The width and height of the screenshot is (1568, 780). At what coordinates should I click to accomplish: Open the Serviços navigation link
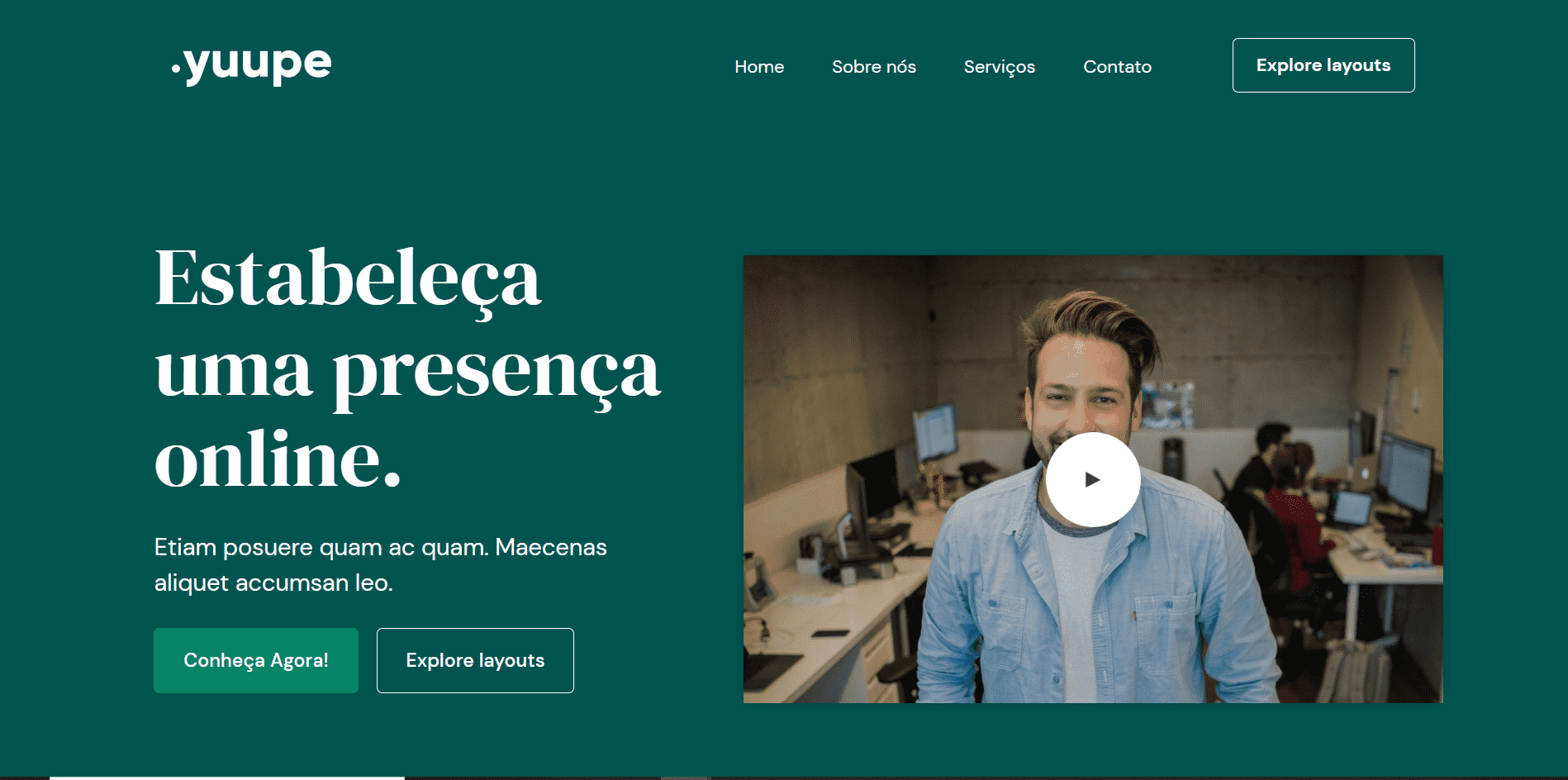[999, 67]
